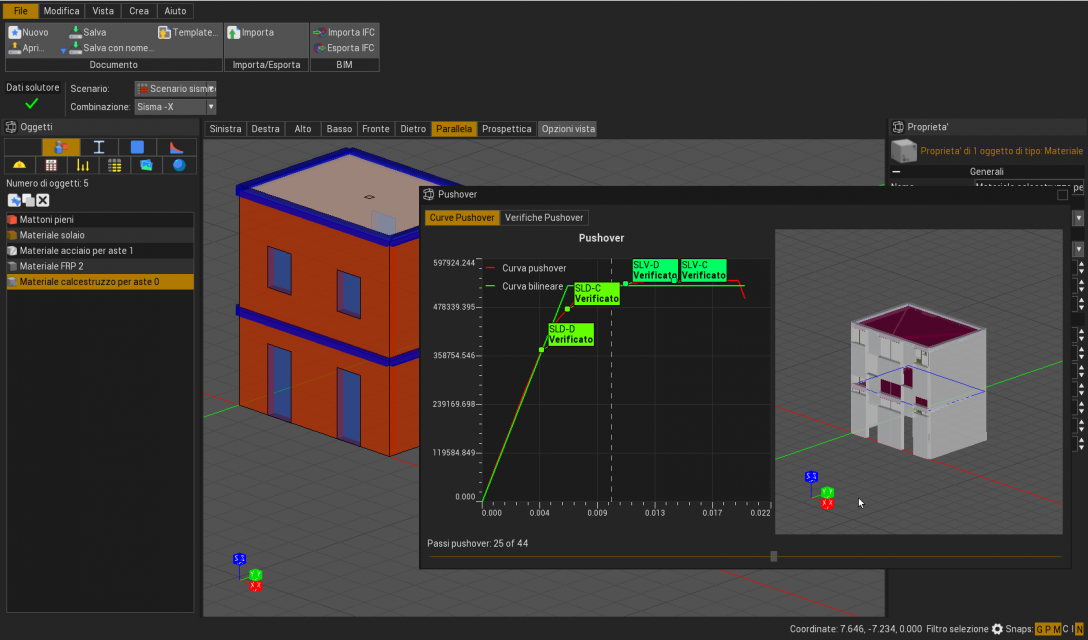This screenshot has height=640, width=1088.
Task: Switch to Verifiche Pushover tab
Action: pyautogui.click(x=544, y=217)
